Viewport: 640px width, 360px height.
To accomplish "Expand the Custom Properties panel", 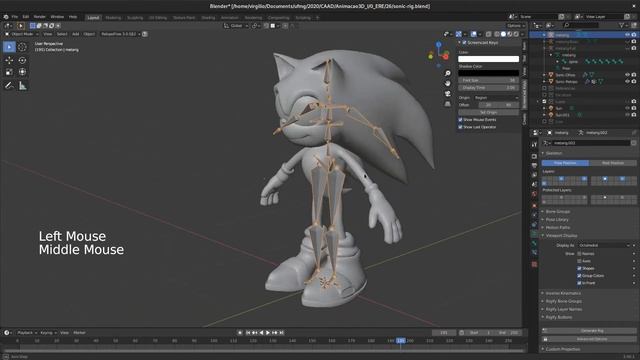I will (562, 349).
